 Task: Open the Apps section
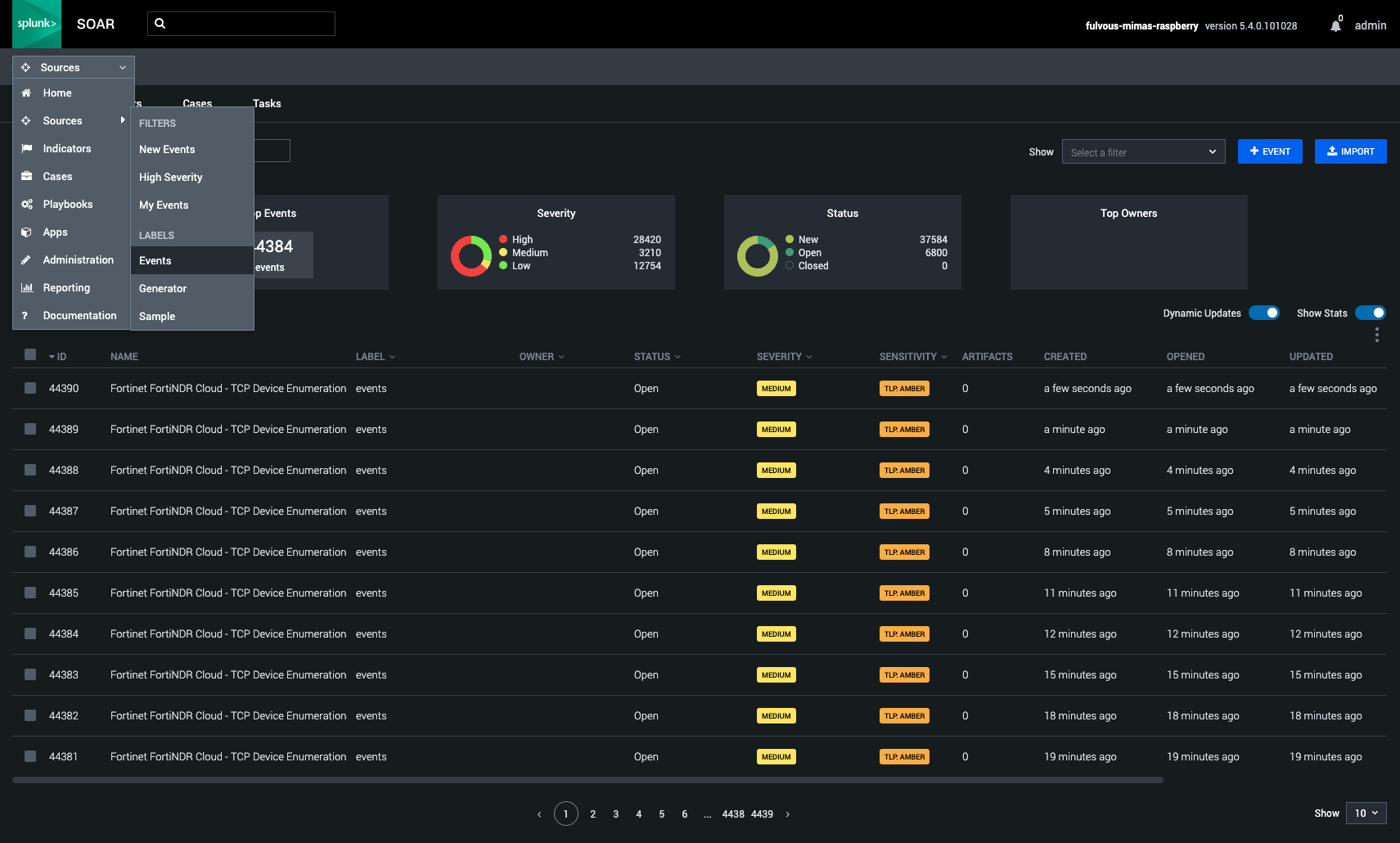(x=55, y=232)
